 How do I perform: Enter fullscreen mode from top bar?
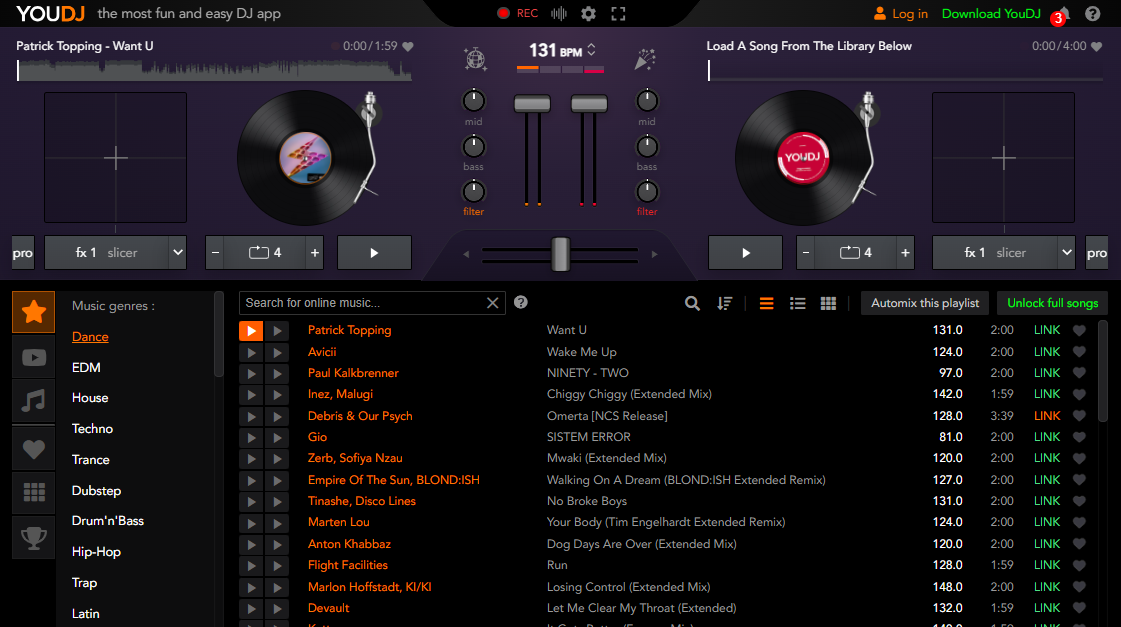tap(618, 14)
